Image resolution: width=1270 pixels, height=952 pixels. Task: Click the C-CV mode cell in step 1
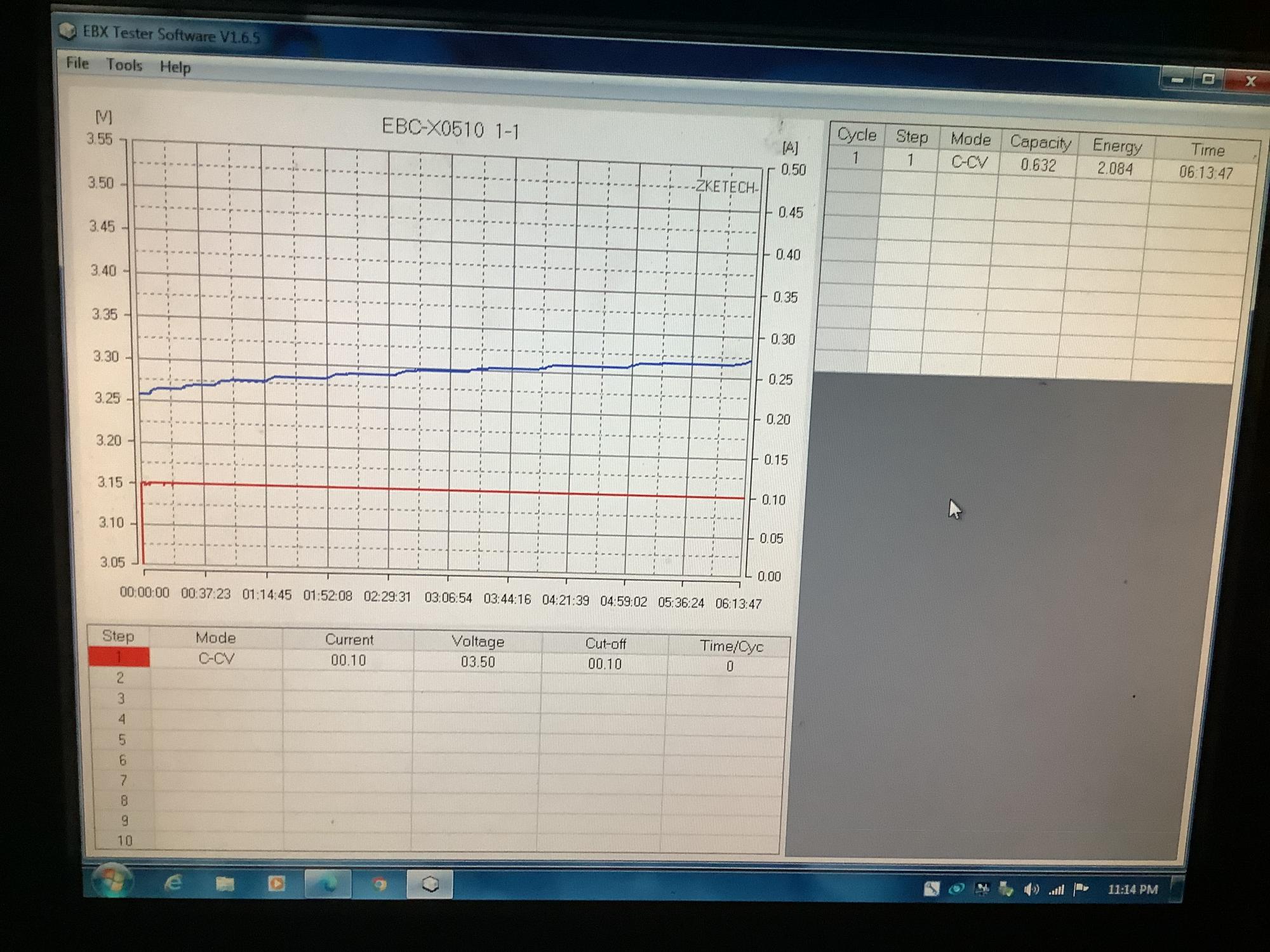pos(217,659)
